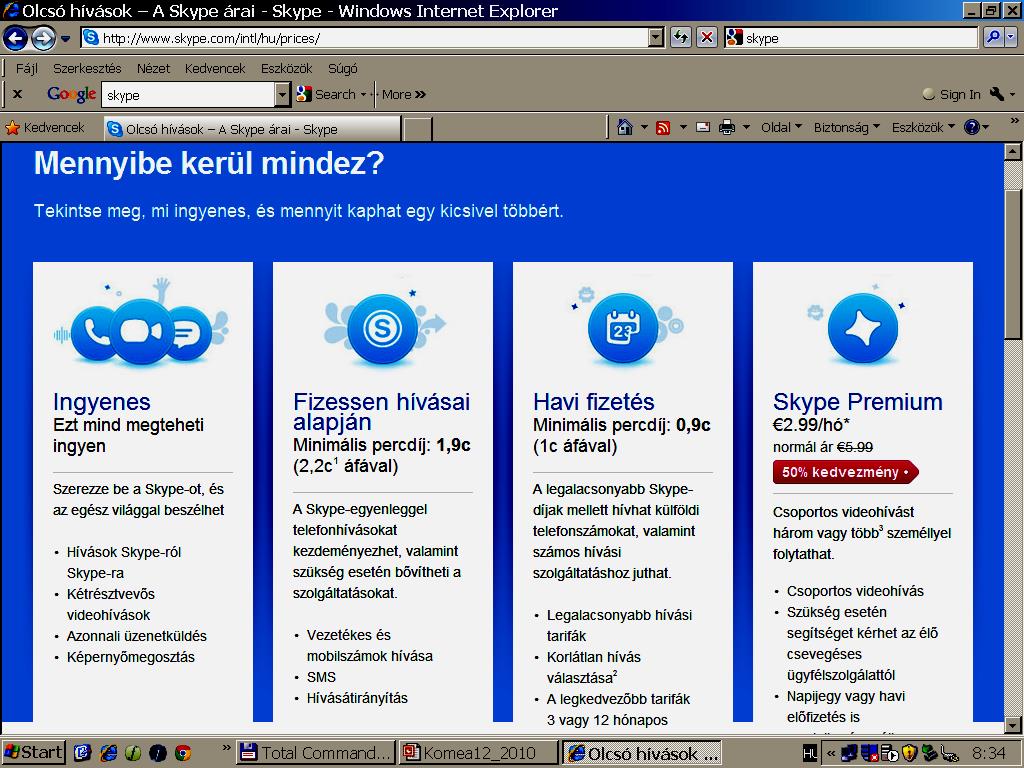Click the Ingyenes heading link
The image size is (1024, 768).
click(x=102, y=402)
